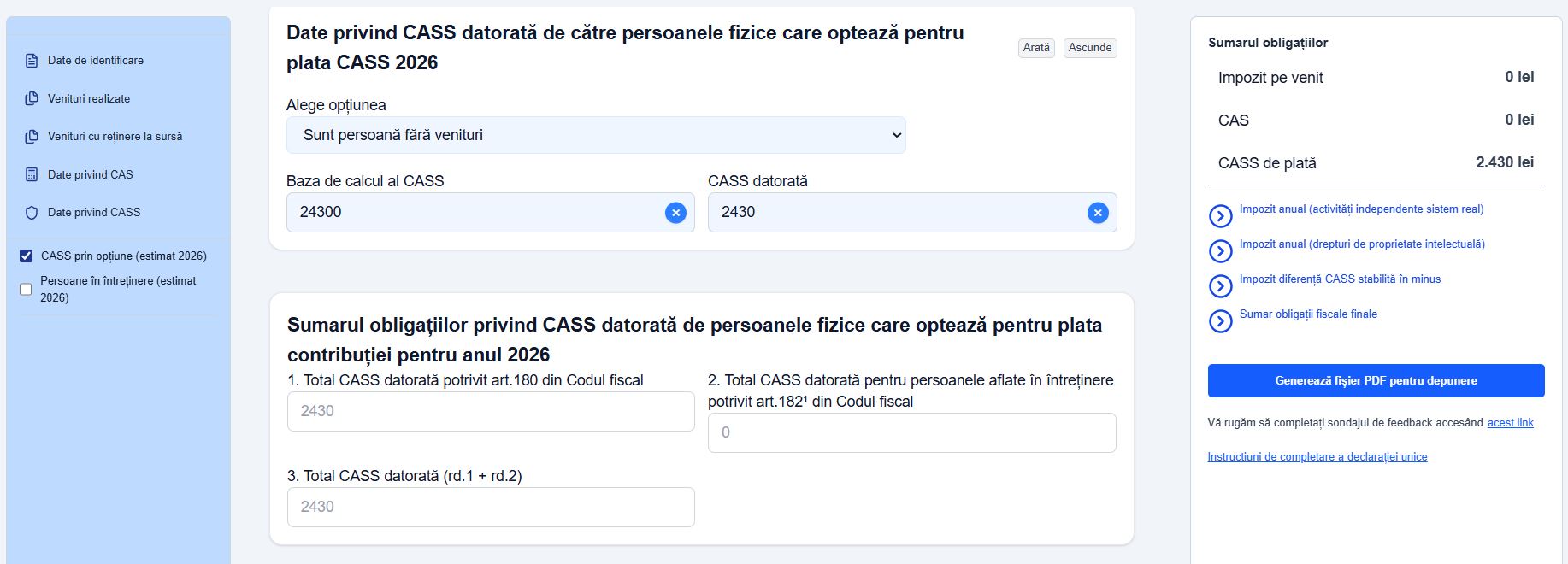Open the feedback survey acest link

[x=1510, y=423]
